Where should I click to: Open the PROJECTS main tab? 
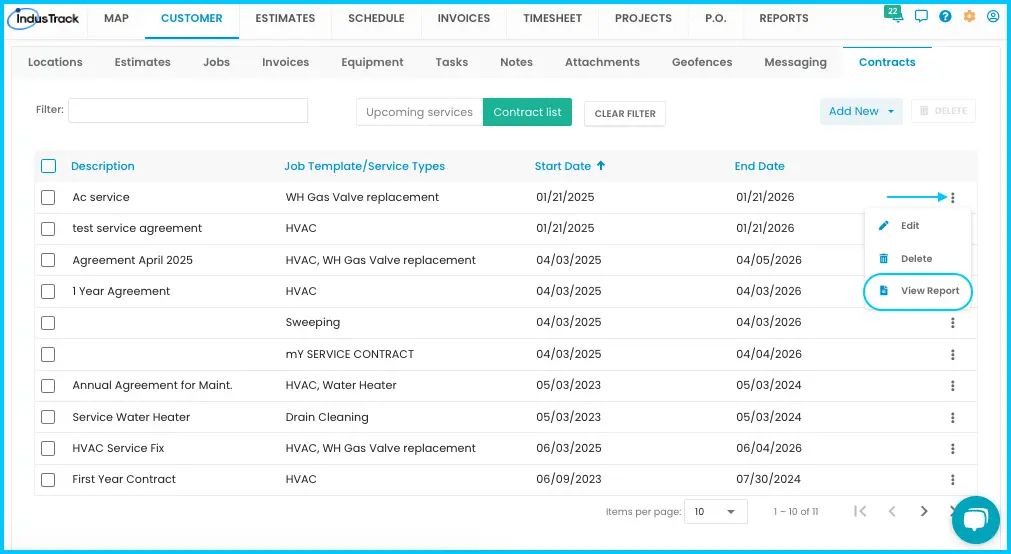643,18
